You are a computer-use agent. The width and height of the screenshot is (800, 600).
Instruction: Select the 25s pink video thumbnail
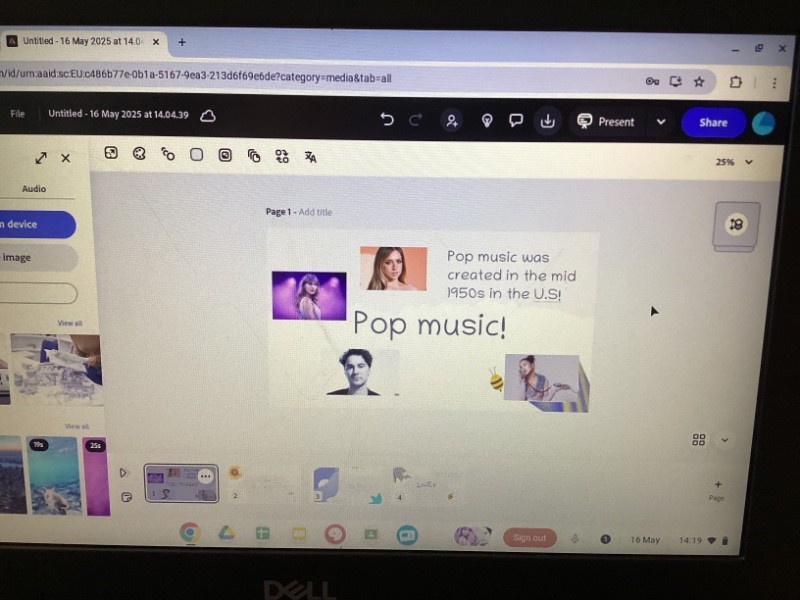tap(96, 476)
